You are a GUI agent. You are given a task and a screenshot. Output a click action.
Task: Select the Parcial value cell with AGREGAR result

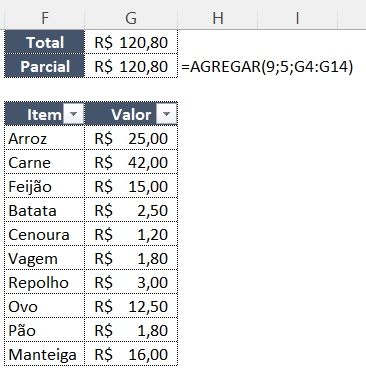click(131, 66)
